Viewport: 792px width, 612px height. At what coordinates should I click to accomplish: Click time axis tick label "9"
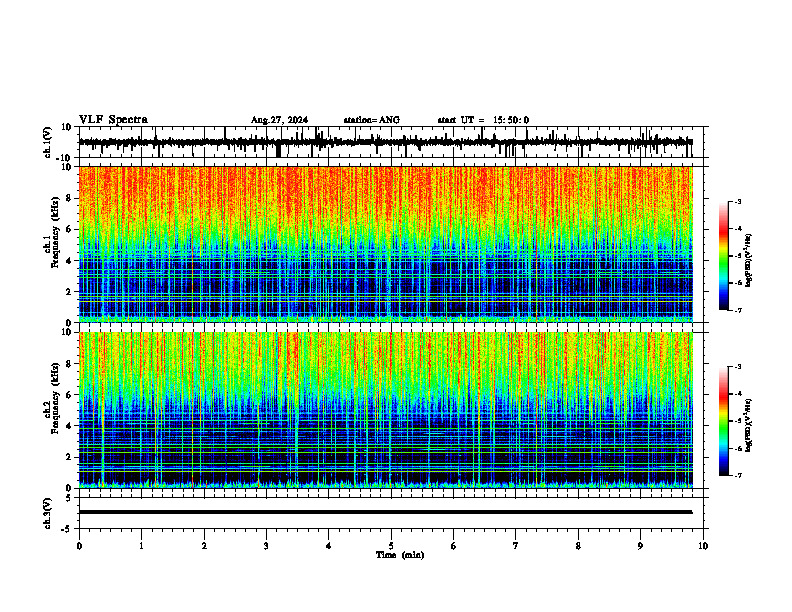pyautogui.click(x=640, y=546)
